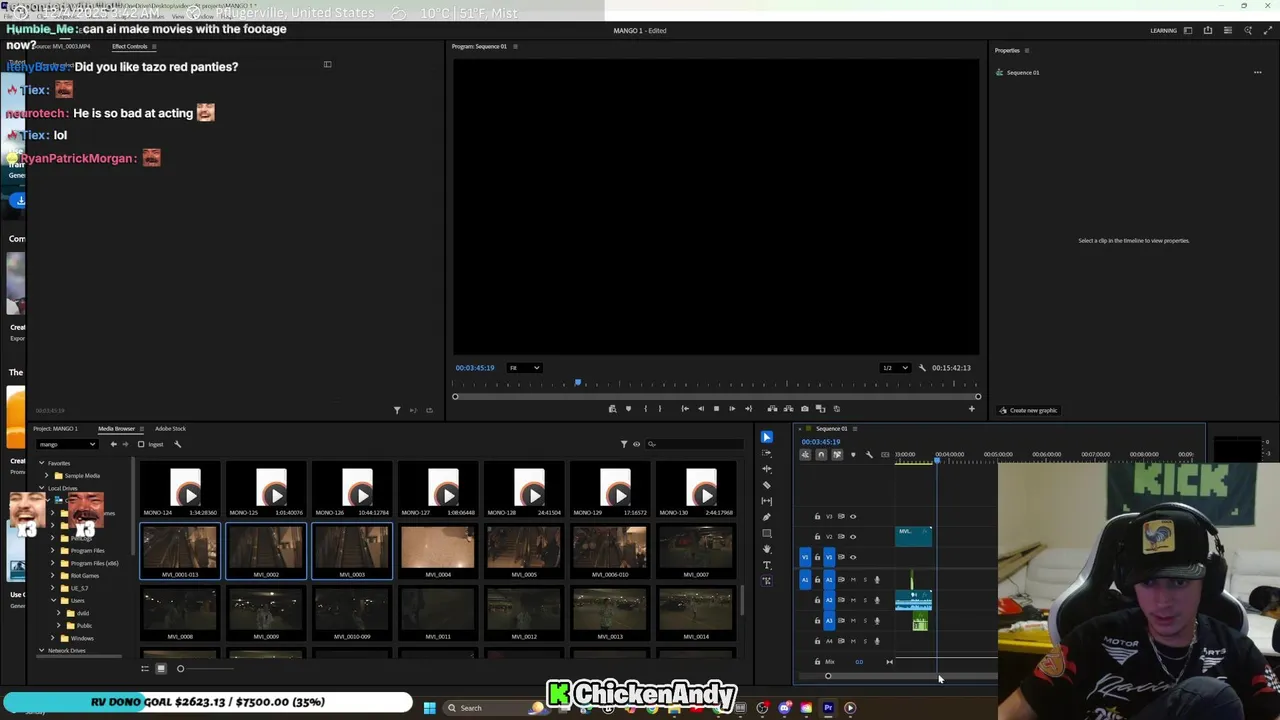This screenshot has width=1280, height=720.
Task: Select the Slip tool
Action: (x=767, y=501)
